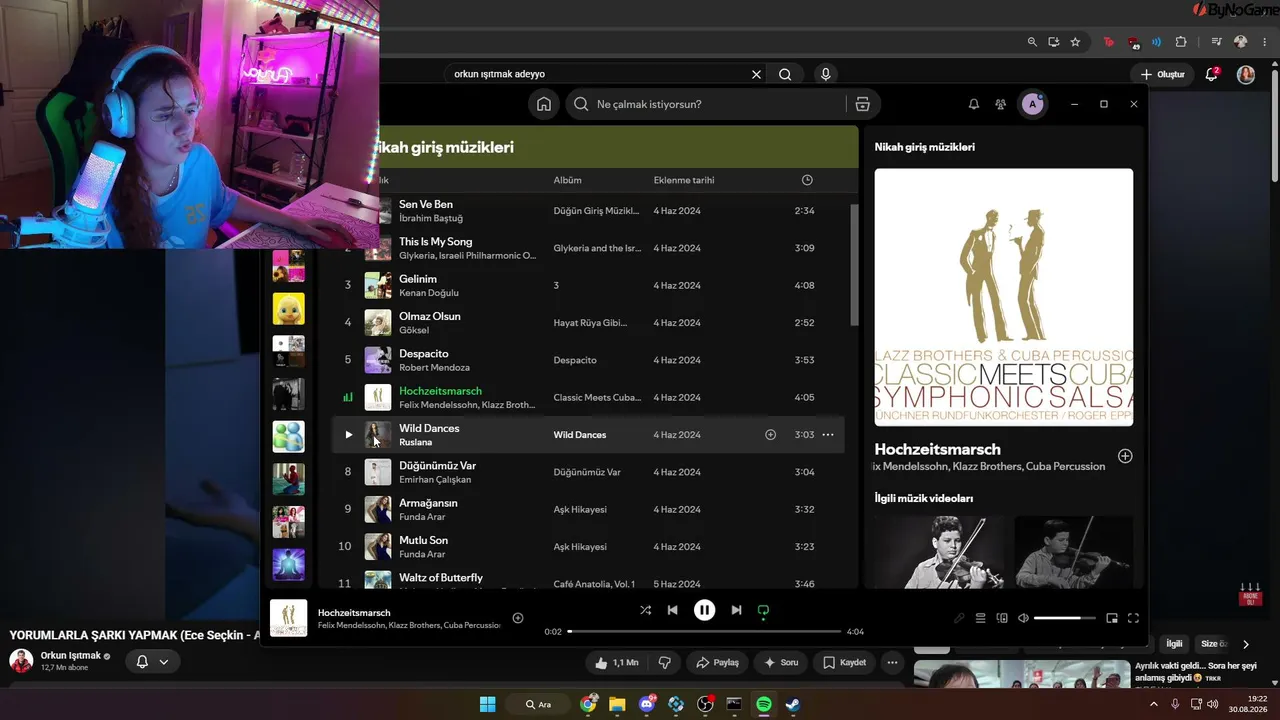Screen dimensions: 1280x720
Task: Open Spotify friend activity icon
Action: (x=1000, y=104)
